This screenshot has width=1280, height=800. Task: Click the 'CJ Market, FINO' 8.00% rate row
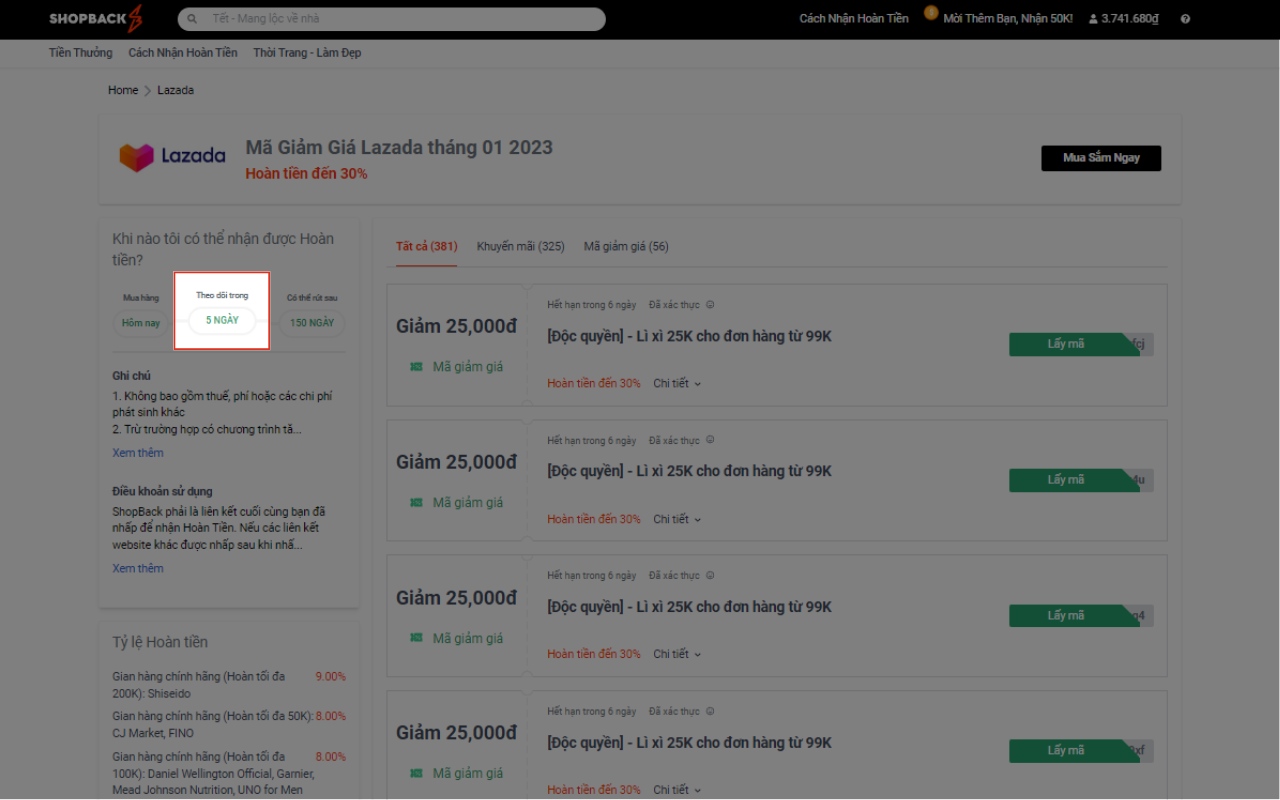(x=229, y=725)
